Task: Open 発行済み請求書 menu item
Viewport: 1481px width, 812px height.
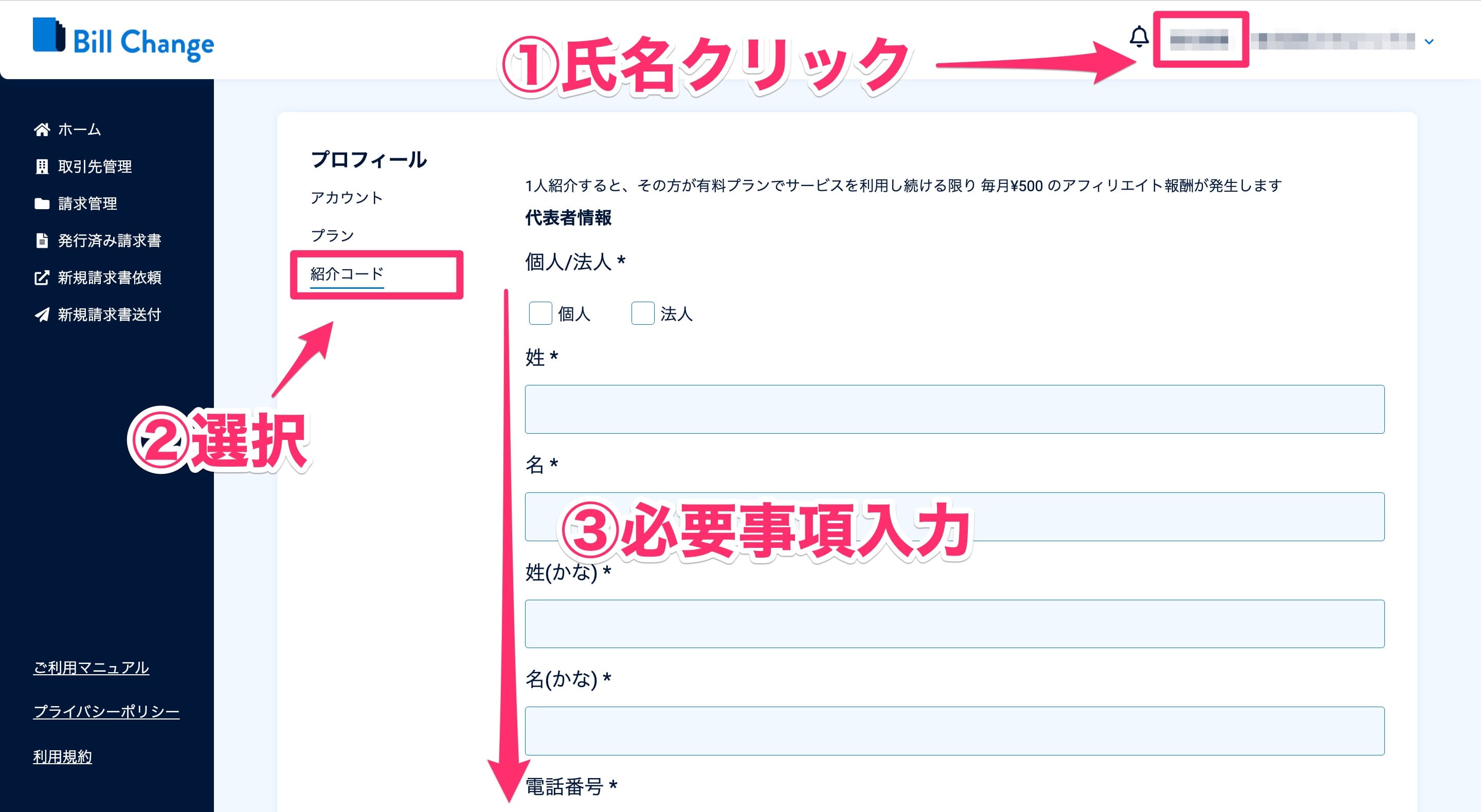Action: pos(109,240)
